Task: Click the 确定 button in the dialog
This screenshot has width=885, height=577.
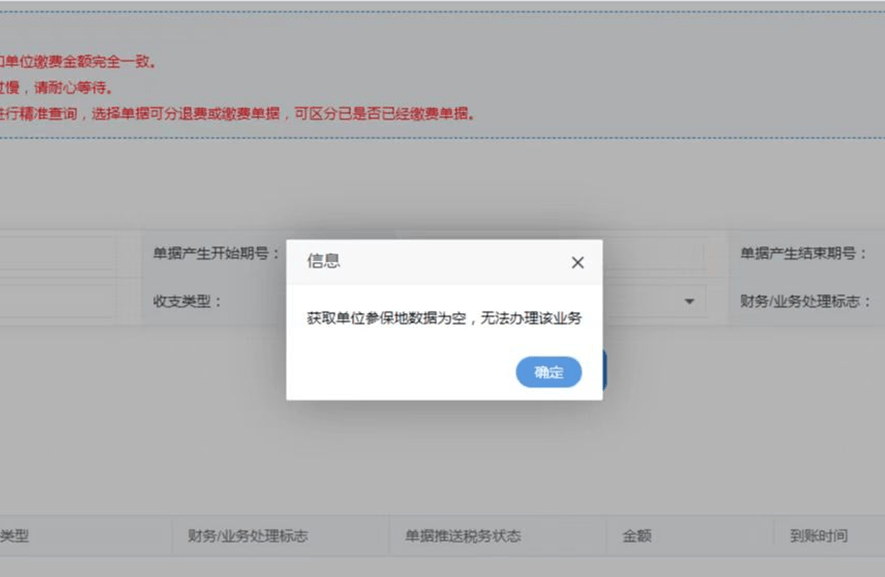Action: (x=548, y=371)
